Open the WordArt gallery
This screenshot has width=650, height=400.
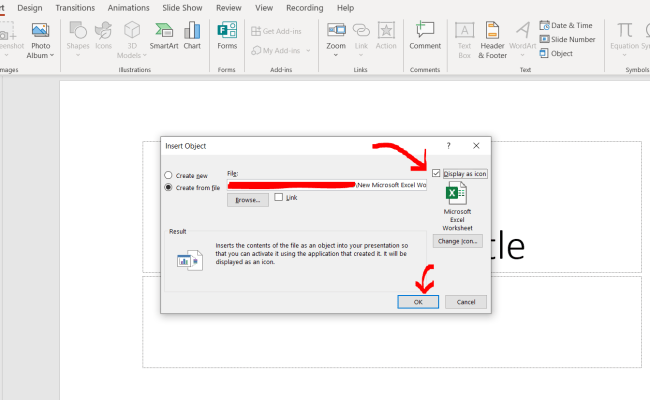(x=522, y=41)
